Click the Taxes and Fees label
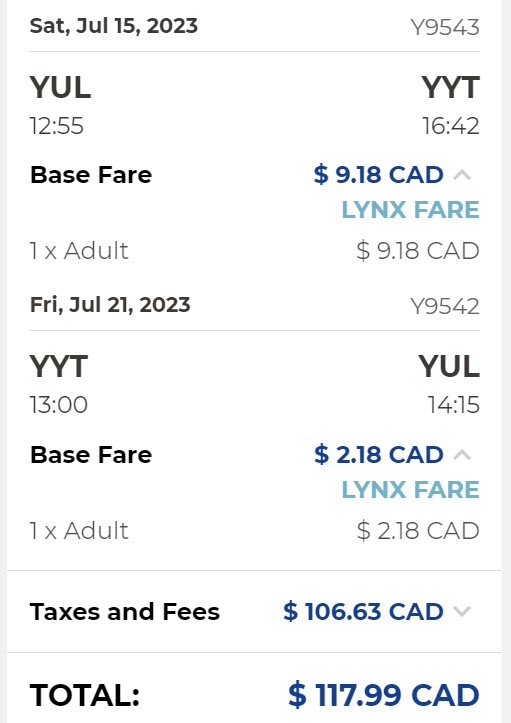The image size is (511, 723). pos(125,612)
